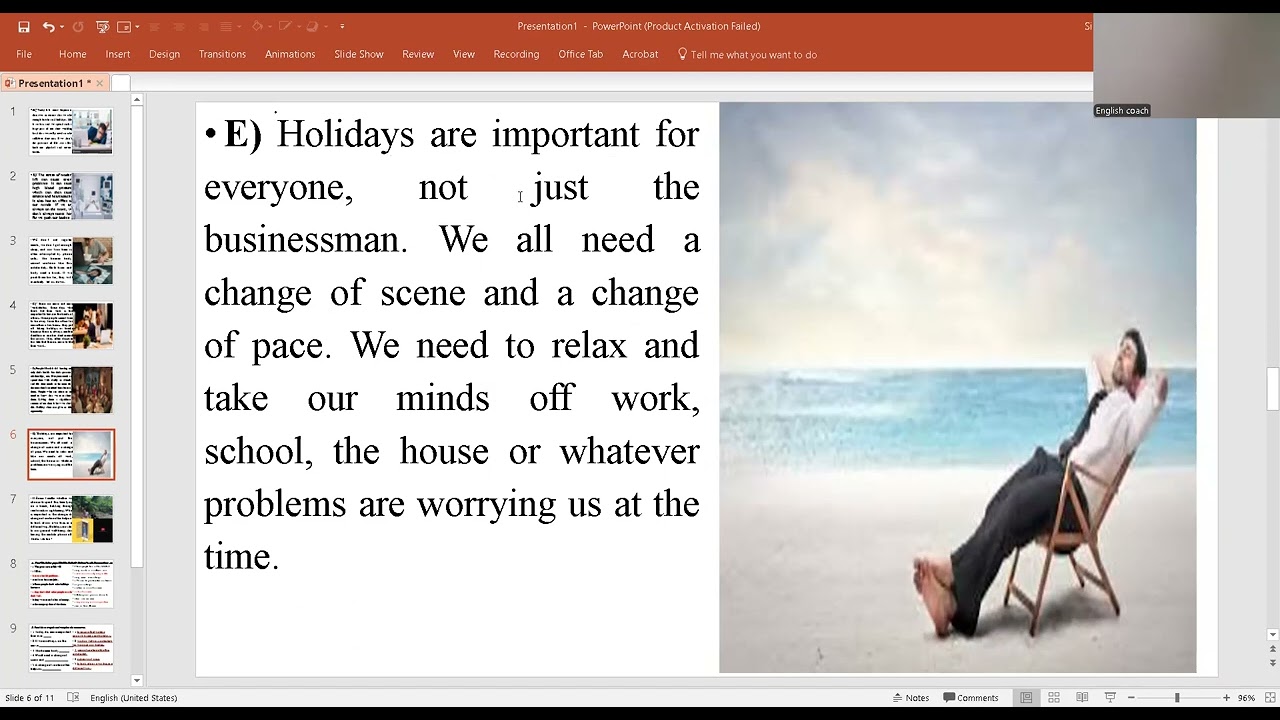The width and height of the screenshot is (1280, 720).
Task: Click the Redo/Repeat icon
Action: 78,27
